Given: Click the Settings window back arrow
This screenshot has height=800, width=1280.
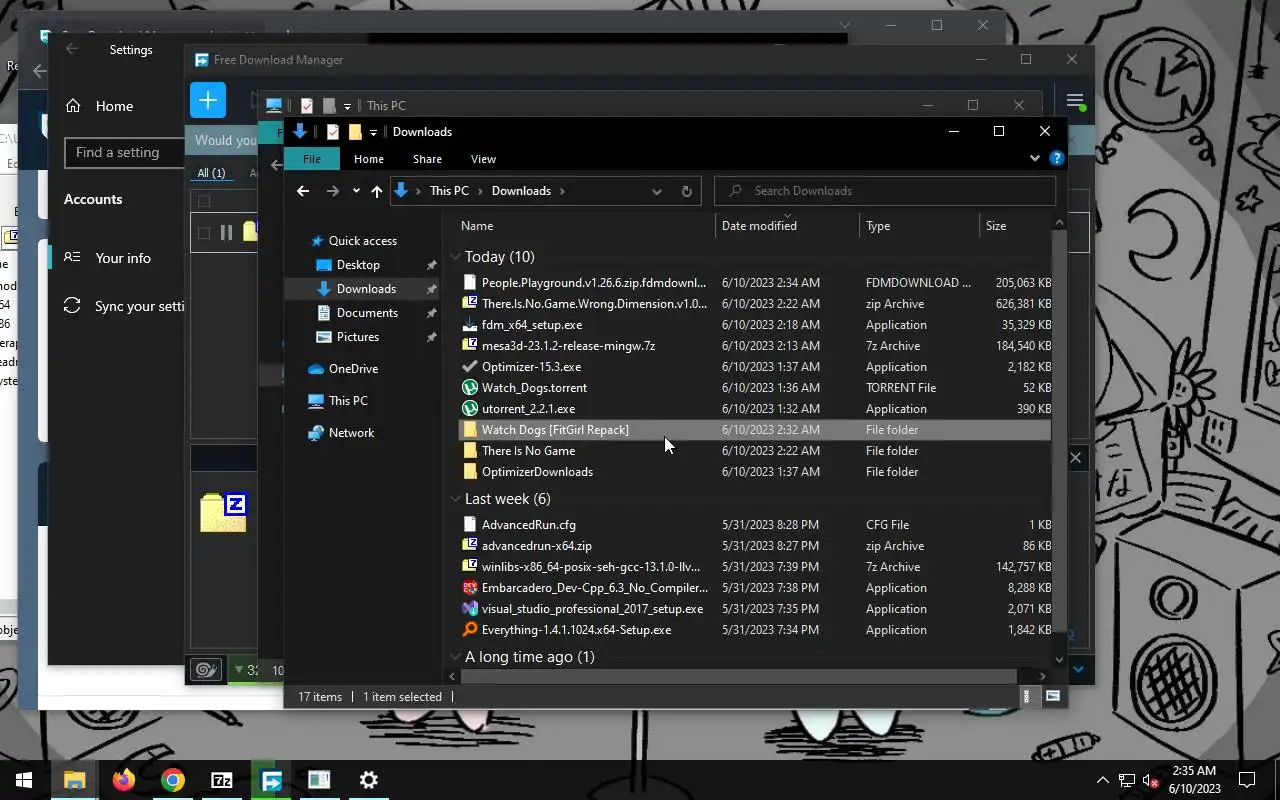Looking at the screenshot, I should [x=72, y=49].
